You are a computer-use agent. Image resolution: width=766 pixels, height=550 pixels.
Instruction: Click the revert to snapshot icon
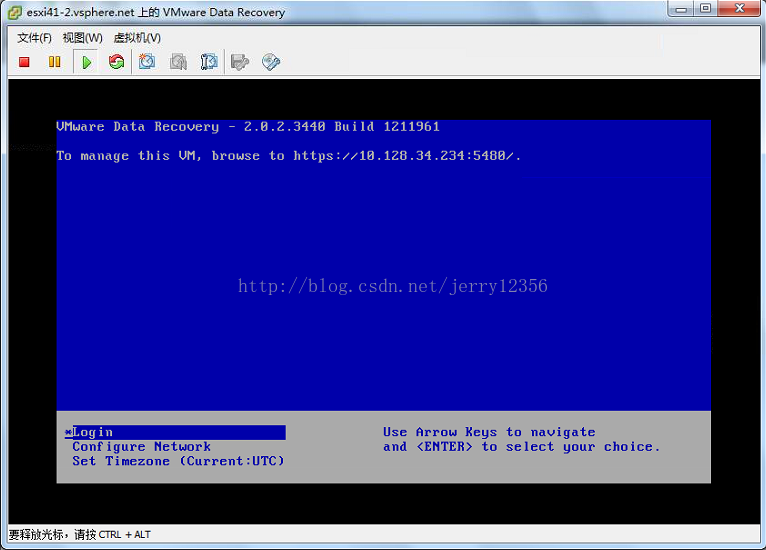178,62
